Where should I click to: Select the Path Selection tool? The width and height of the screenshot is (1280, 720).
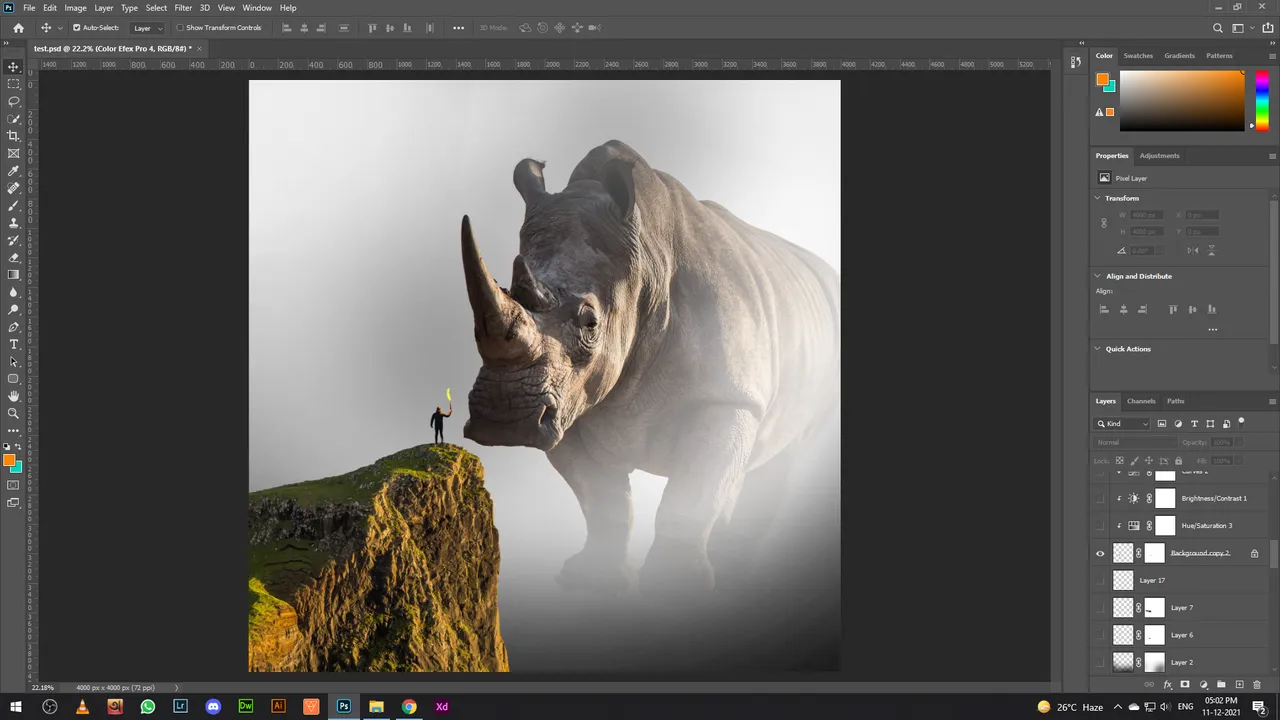click(13, 361)
